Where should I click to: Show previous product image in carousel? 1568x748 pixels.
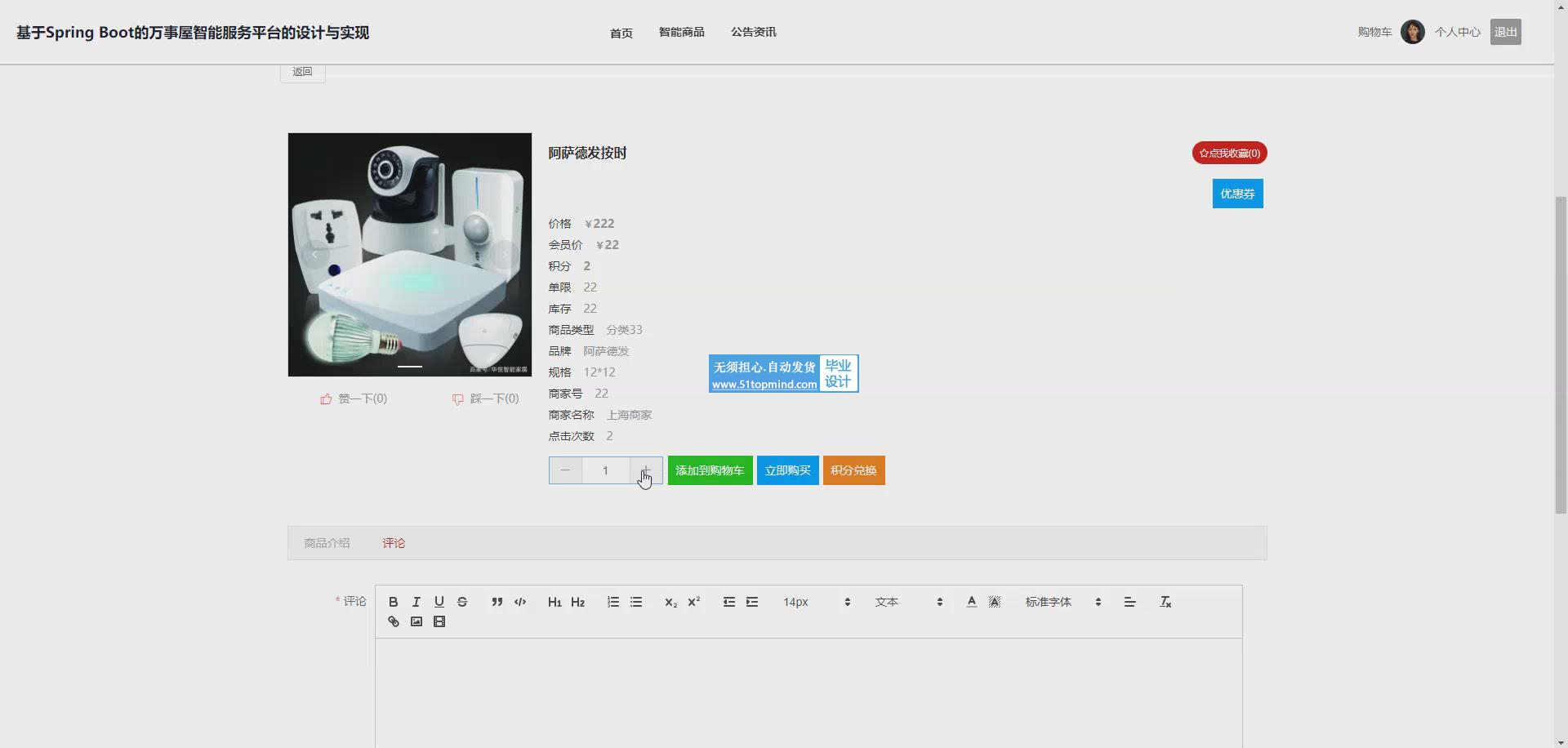pos(314,255)
